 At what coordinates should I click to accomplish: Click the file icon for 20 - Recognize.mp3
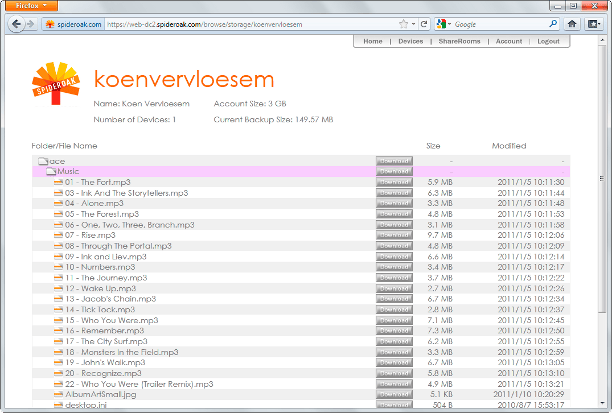[58, 373]
